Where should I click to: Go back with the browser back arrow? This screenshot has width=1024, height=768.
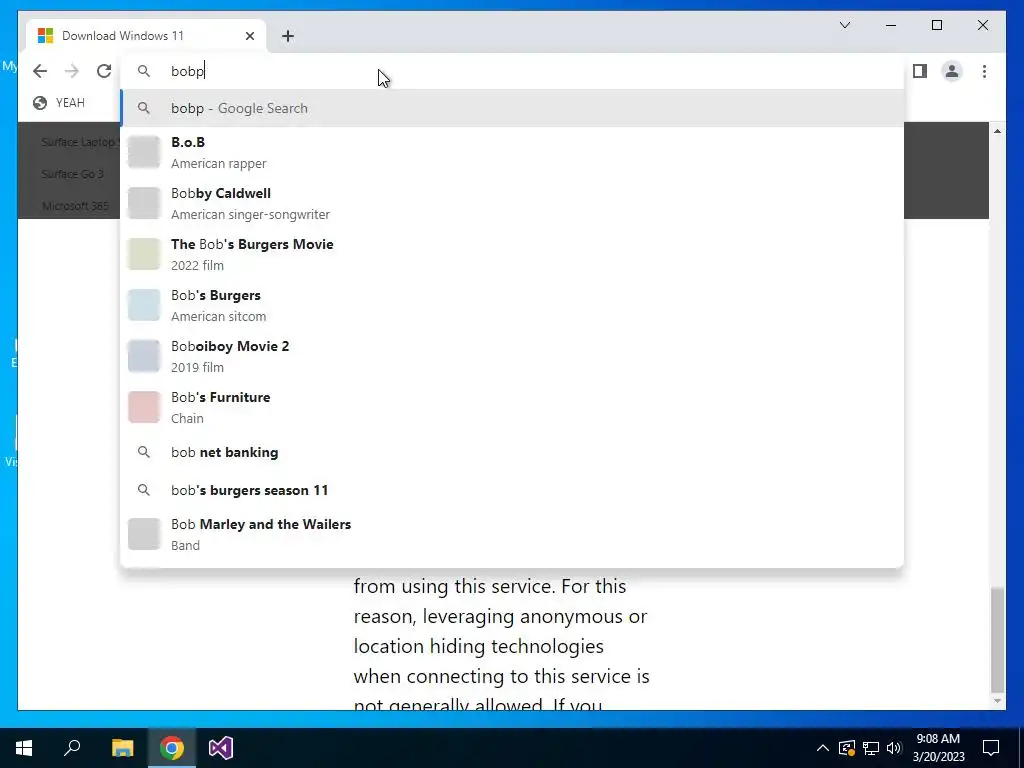[x=40, y=71]
